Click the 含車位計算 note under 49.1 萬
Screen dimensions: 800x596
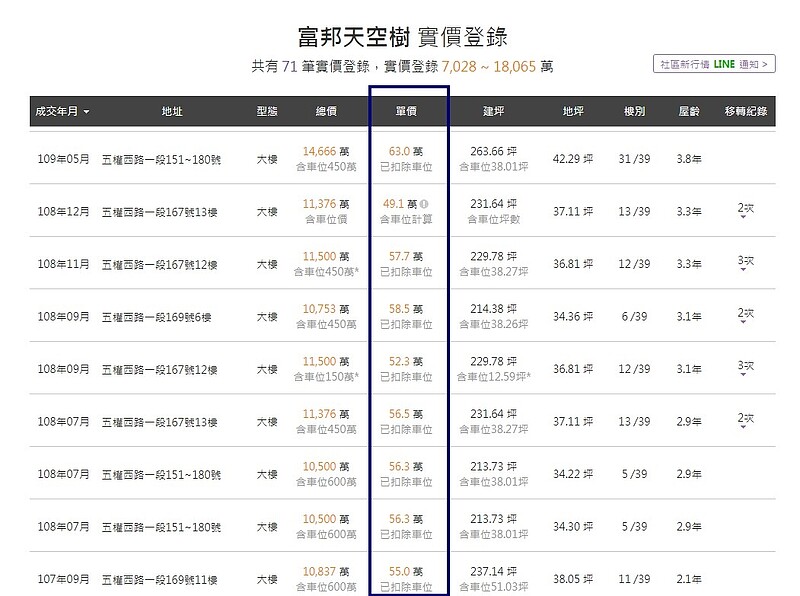pyautogui.click(x=406, y=219)
